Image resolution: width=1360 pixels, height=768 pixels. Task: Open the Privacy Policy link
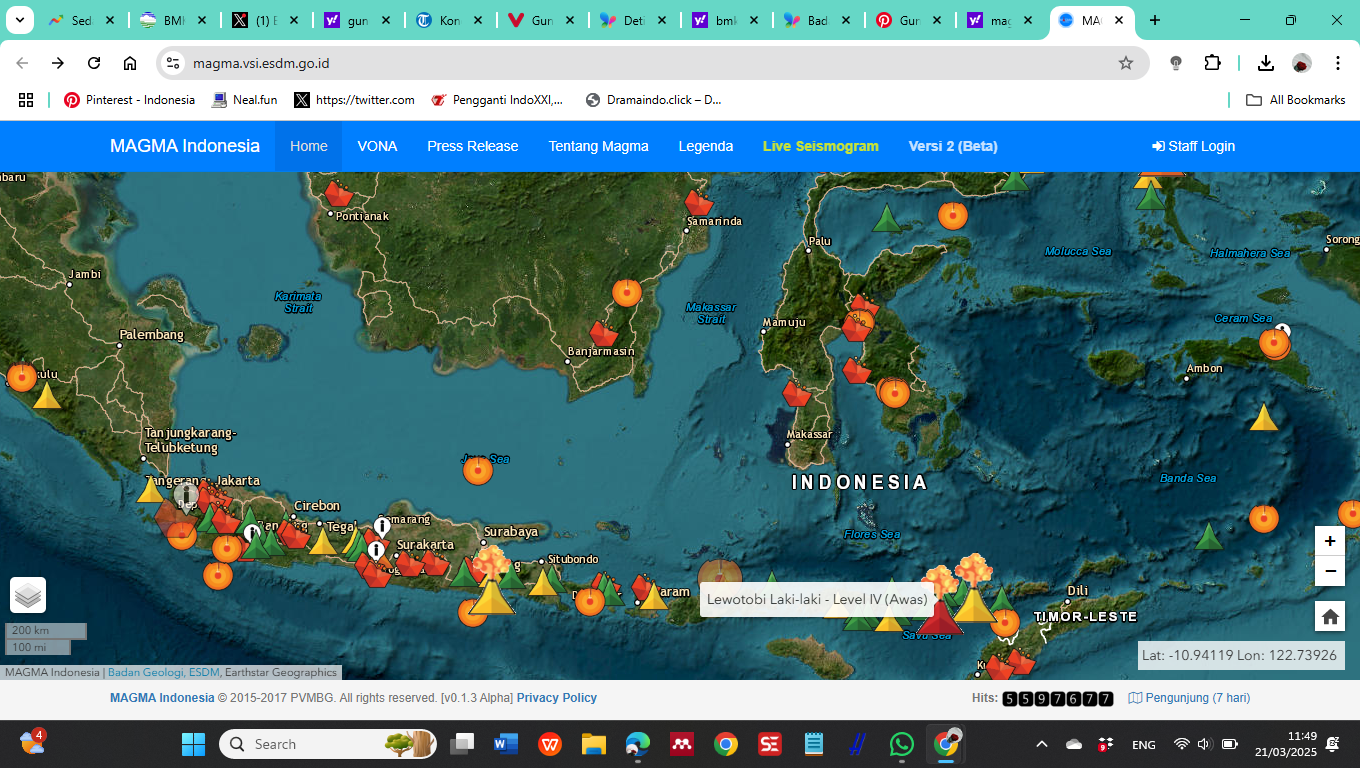point(557,698)
